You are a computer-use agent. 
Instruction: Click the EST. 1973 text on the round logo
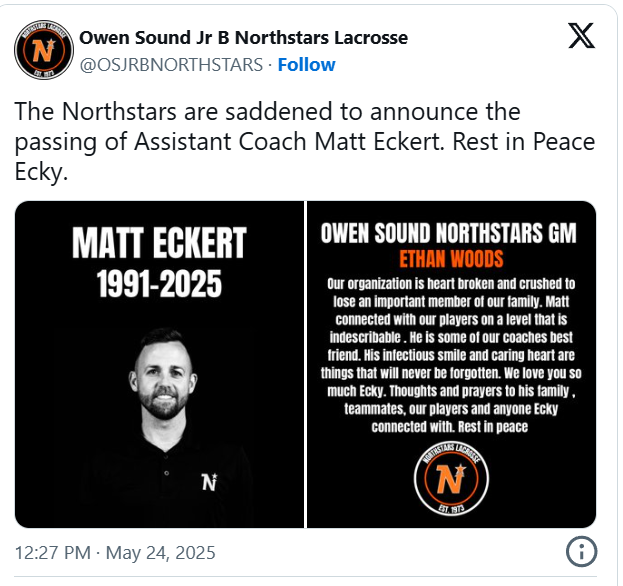click(x=451, y=502)
